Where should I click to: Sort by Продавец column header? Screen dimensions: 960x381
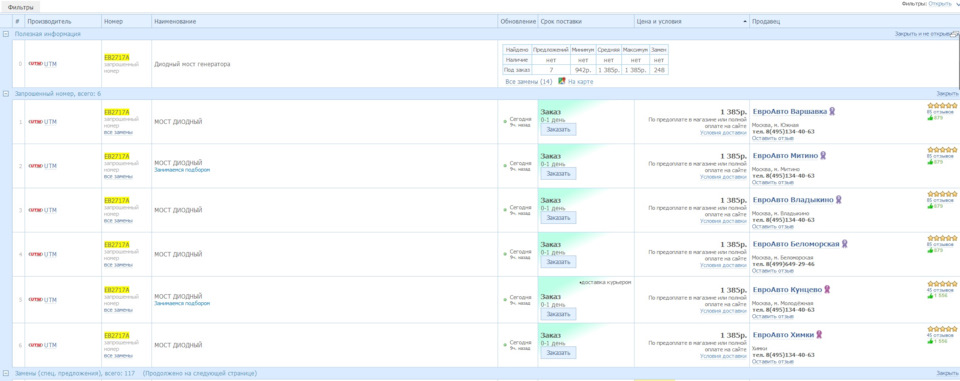tap(765, 21)
